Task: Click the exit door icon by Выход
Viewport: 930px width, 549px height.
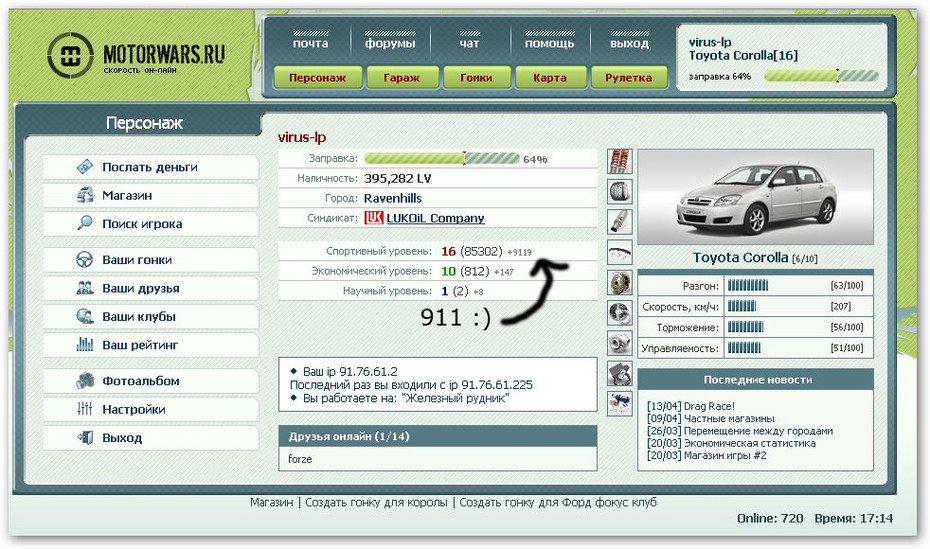Action: (x=85, y=438)
